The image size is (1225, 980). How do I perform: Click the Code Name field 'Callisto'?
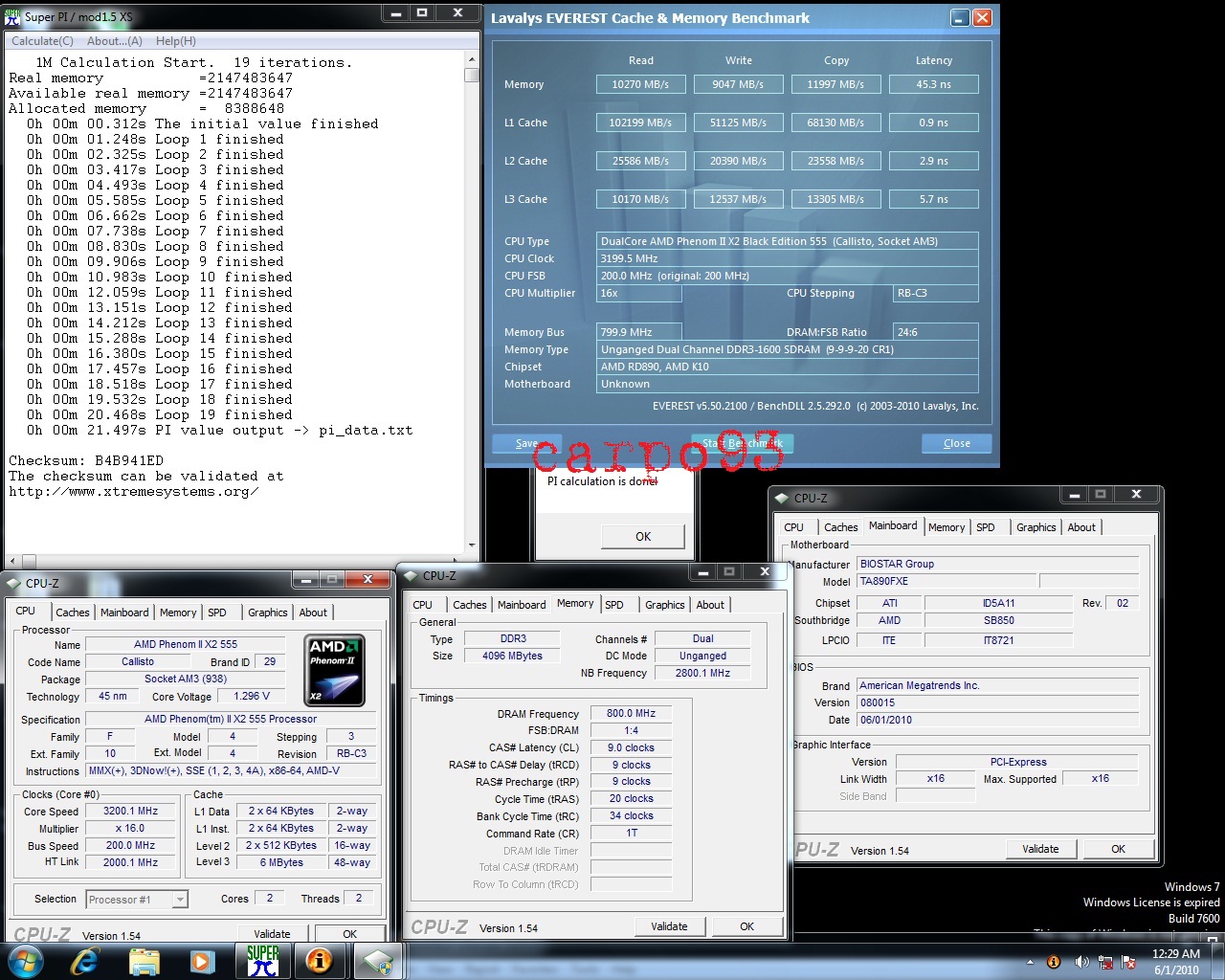(138, 661)
